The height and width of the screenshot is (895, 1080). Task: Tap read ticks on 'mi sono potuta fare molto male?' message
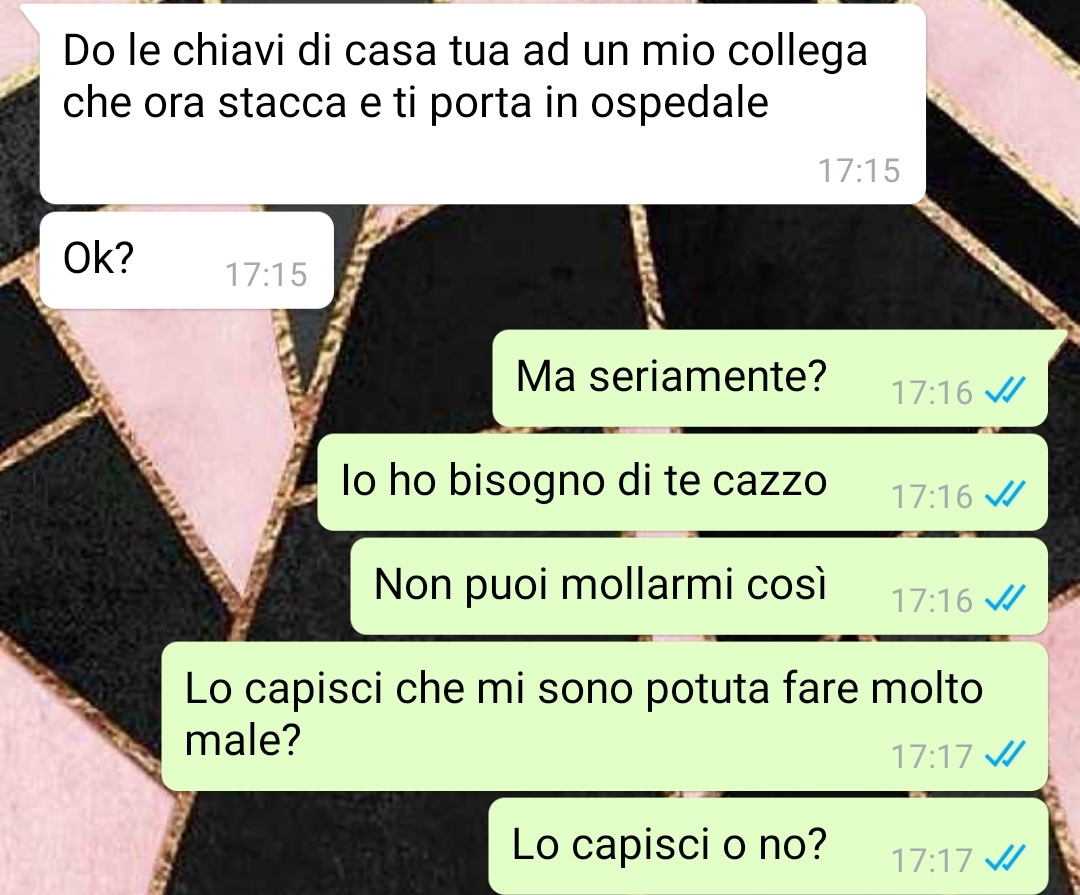tap(1006, 755)
